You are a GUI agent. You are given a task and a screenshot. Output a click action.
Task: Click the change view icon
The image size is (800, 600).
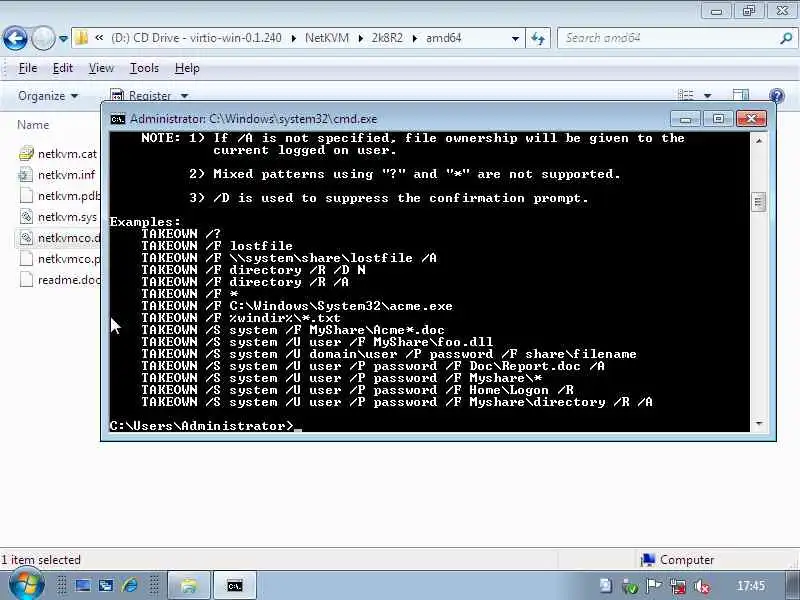686,95
